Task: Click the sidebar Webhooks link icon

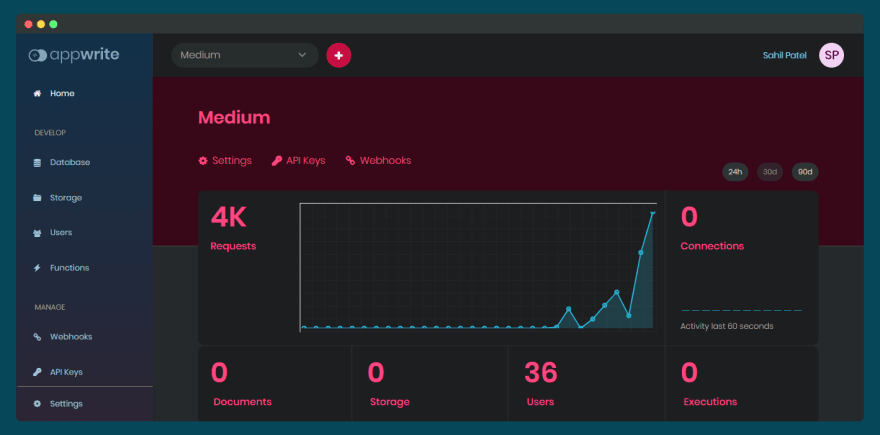Action: coord(37,337)
